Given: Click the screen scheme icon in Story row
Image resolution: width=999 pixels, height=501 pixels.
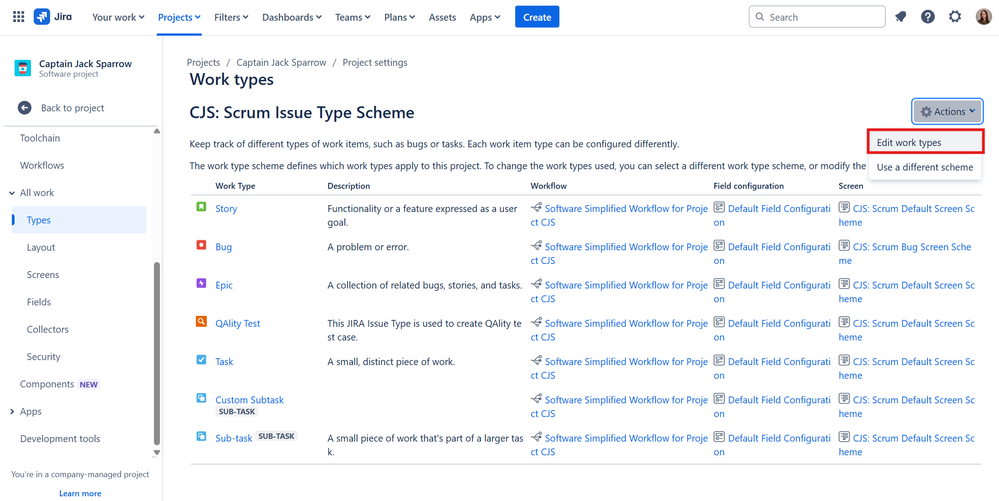Looking at the screenshot, I should [844, 208].
